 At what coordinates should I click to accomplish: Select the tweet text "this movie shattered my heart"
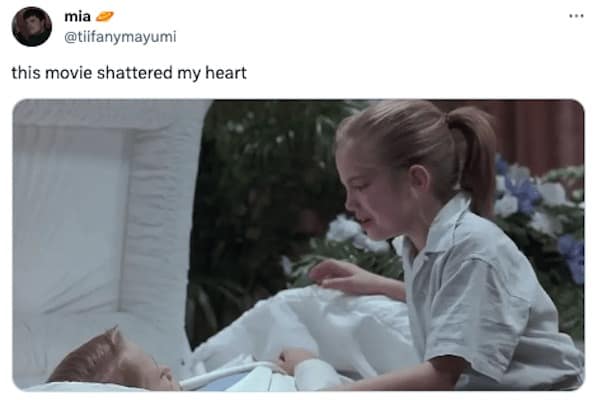pyautogui.click(x=129, y=73)
